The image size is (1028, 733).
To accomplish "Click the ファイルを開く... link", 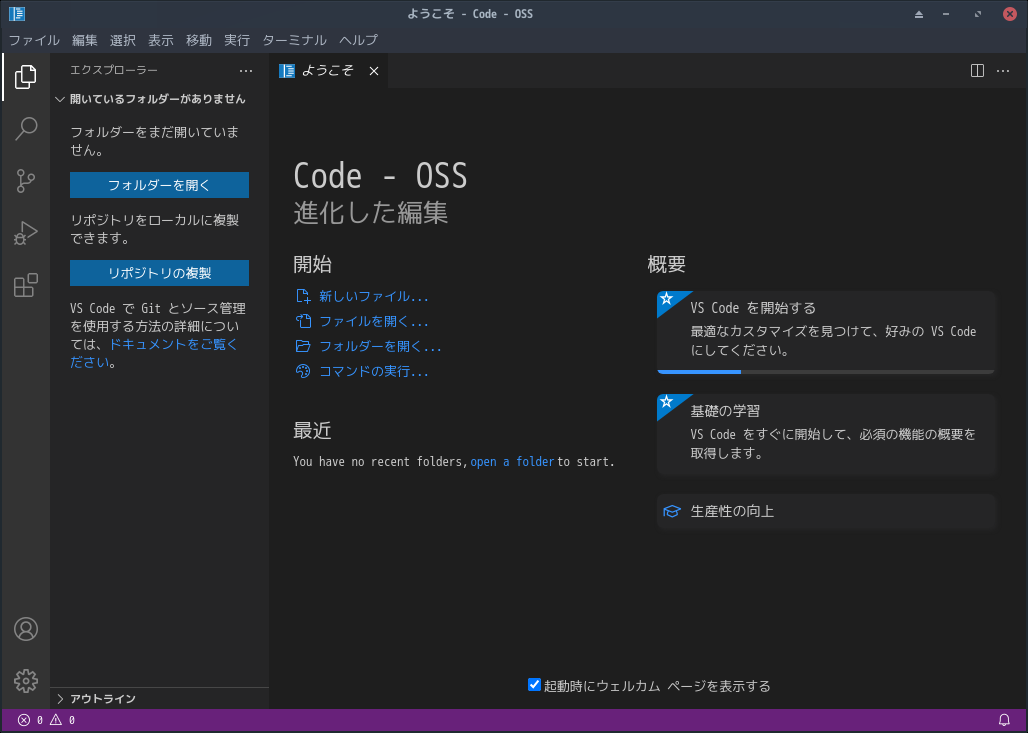I will (374, 321).
